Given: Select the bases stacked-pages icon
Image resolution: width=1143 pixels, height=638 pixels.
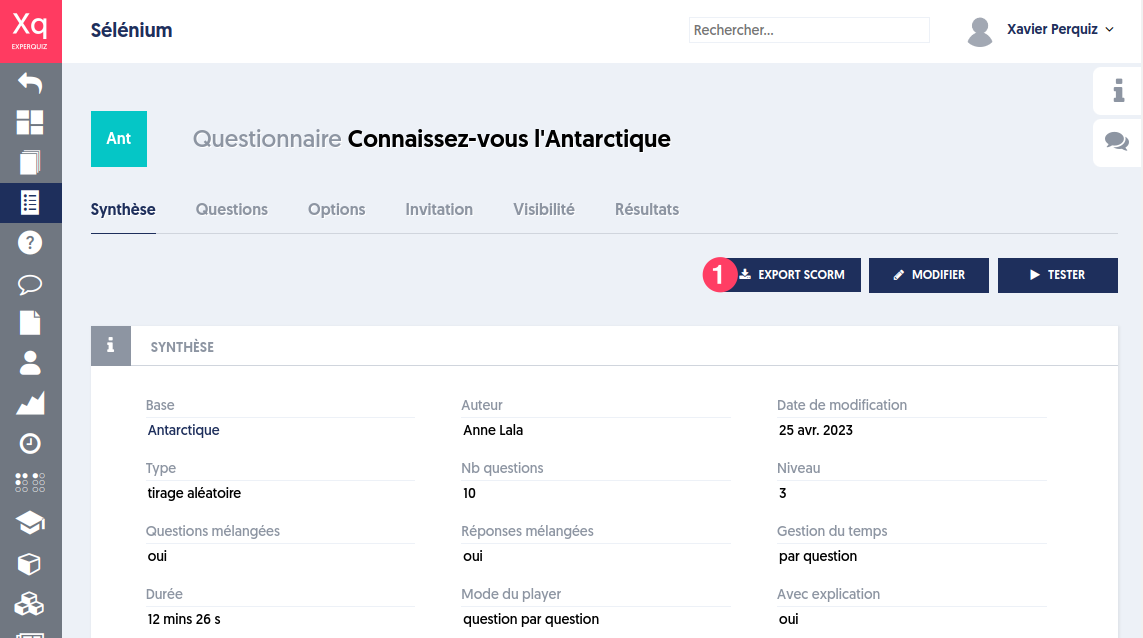Looking at the screenshot, I should (x=30, y=161).
